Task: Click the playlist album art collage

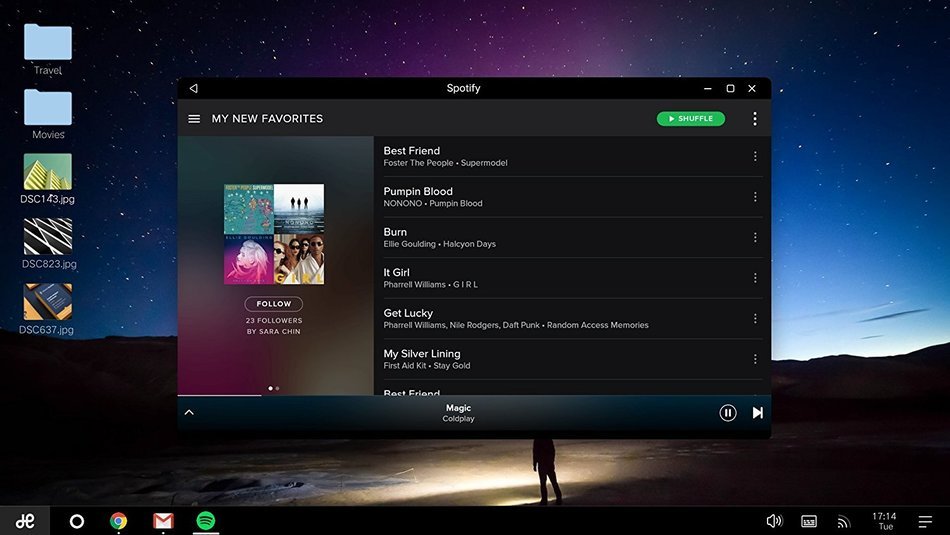Action: (x=274, y=234)
